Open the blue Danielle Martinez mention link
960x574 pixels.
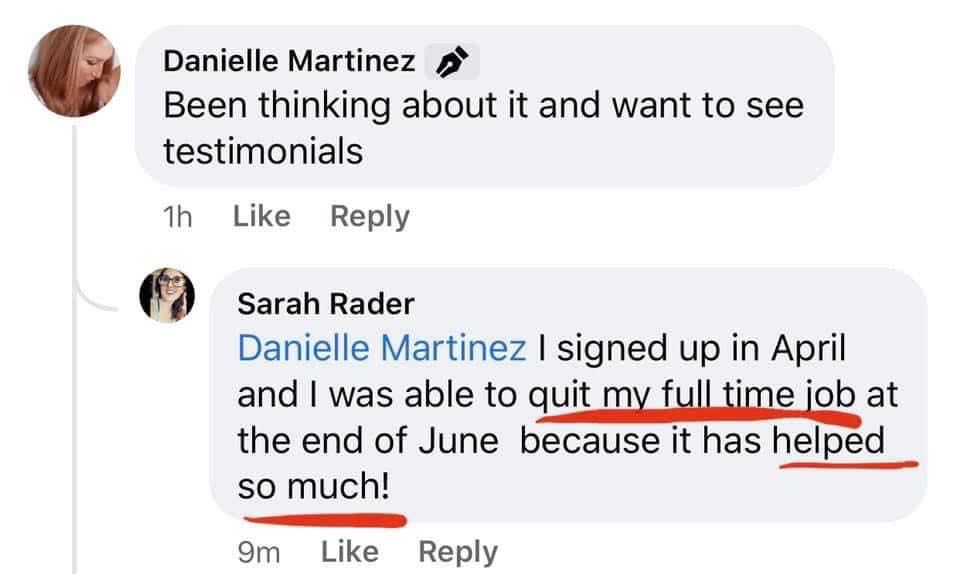(381, 348)
